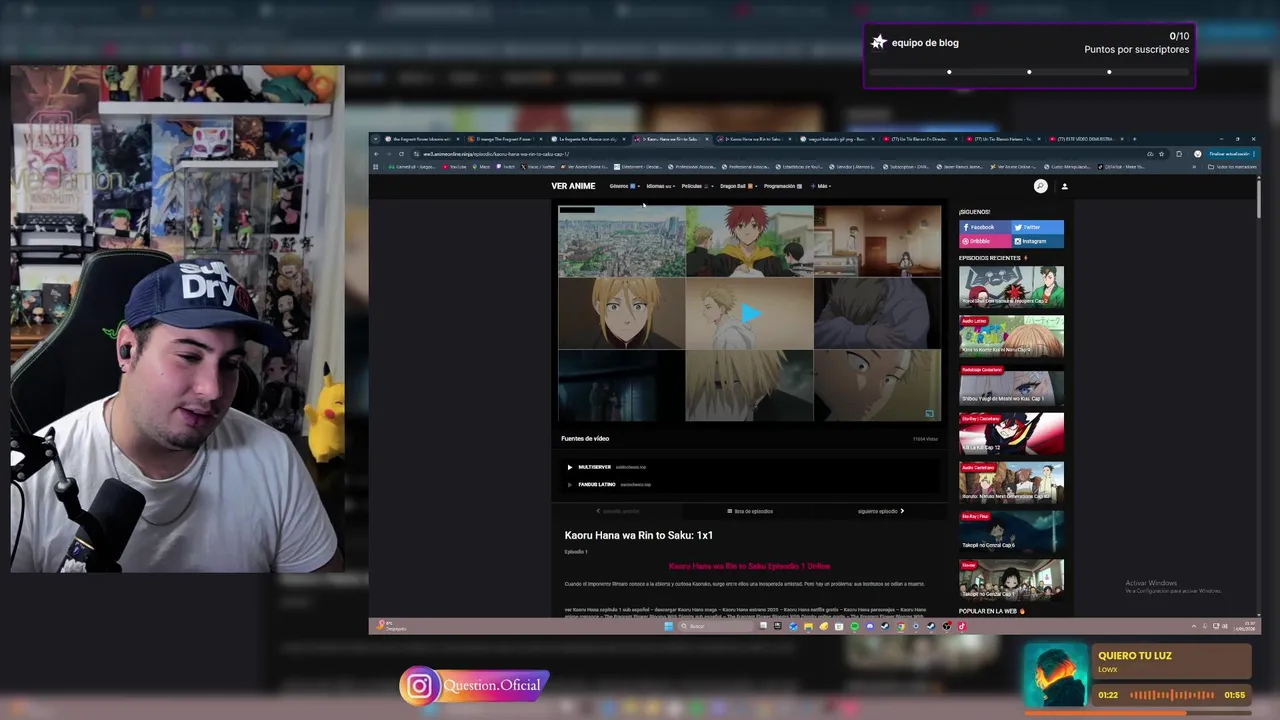Viewport: 1280px width, 720px height.
Task: Expand the Dragon Ball menu
Action: click(737, 186)
